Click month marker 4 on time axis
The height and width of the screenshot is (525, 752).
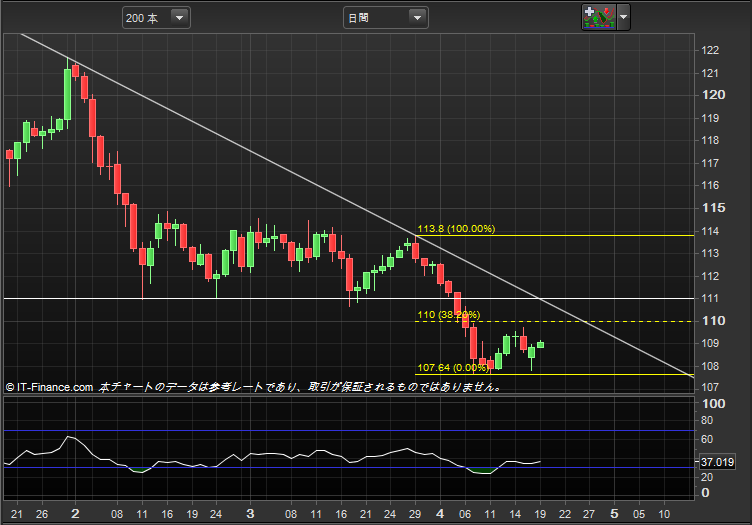(440, 514)
